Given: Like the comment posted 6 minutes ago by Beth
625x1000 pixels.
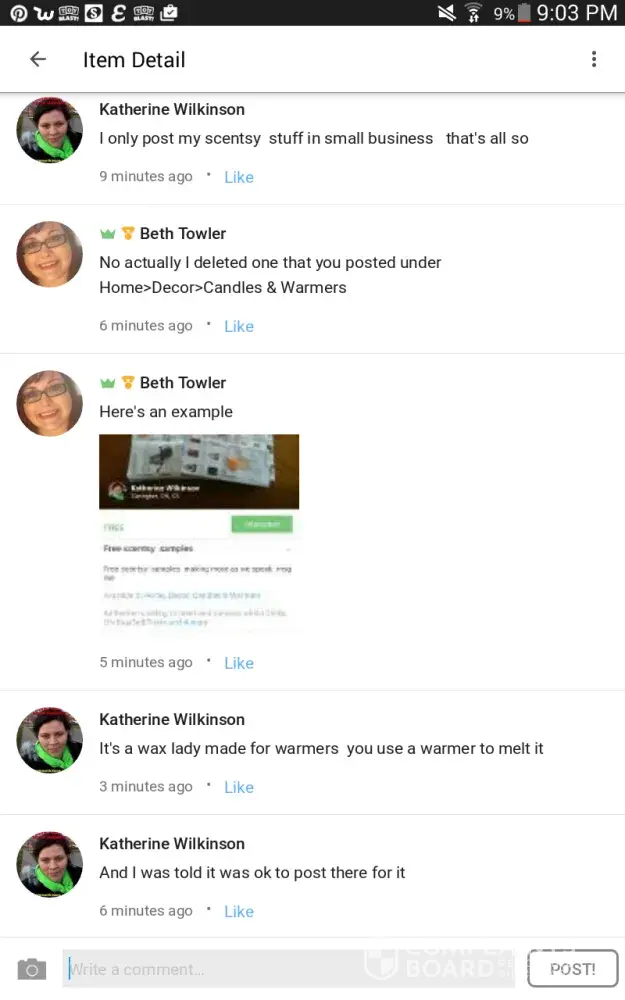Looking at the screenshot, I should click(239, 327).
